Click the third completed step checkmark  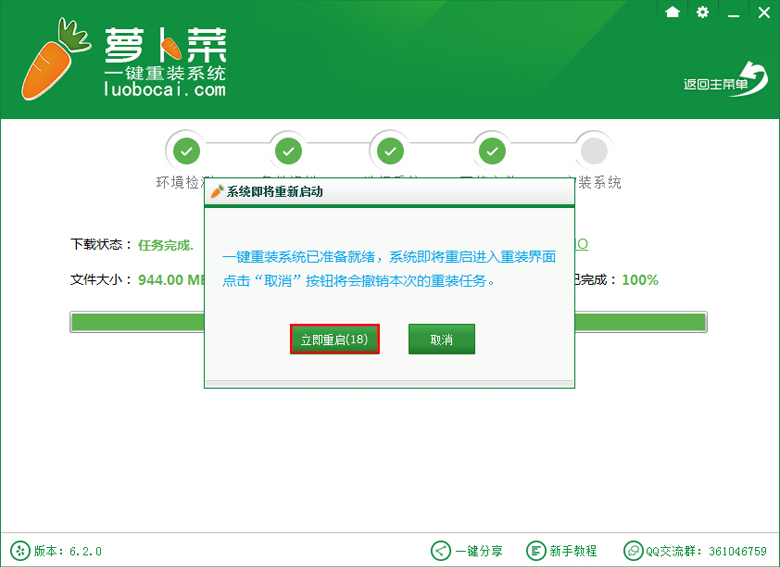[x=389, y=151]
